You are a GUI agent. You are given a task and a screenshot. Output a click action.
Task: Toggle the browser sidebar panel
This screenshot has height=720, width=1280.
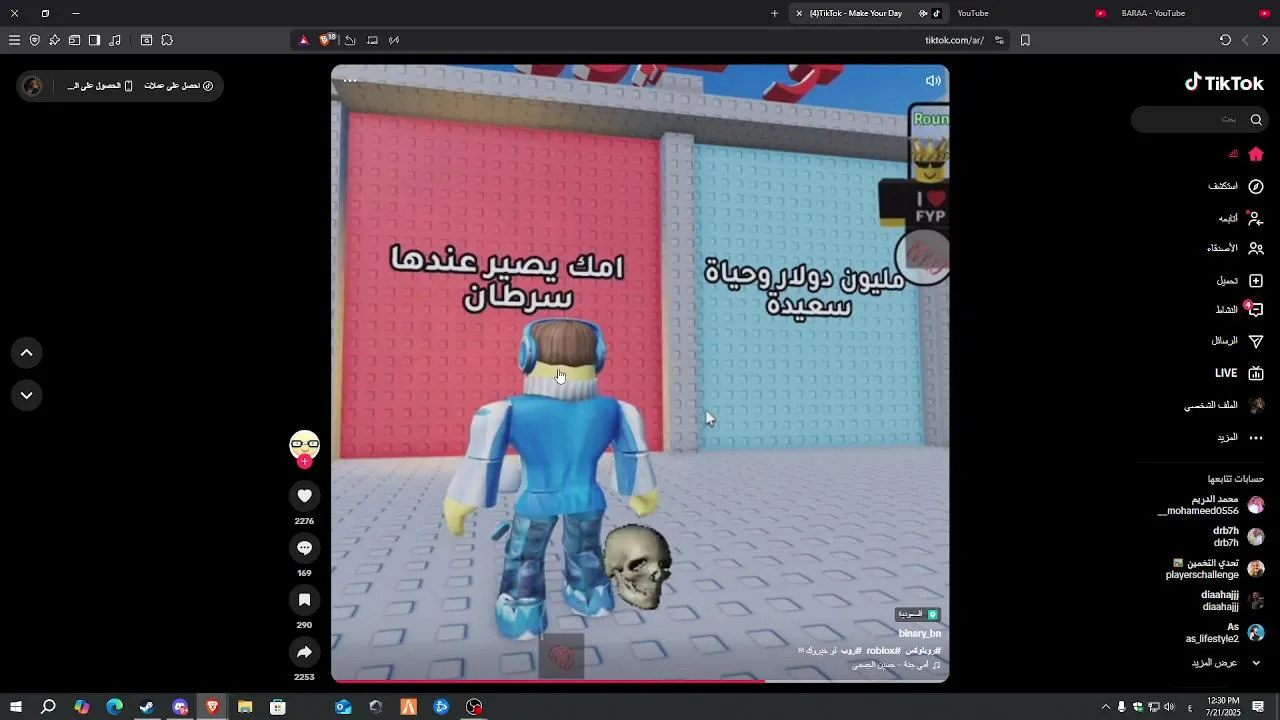94,40
